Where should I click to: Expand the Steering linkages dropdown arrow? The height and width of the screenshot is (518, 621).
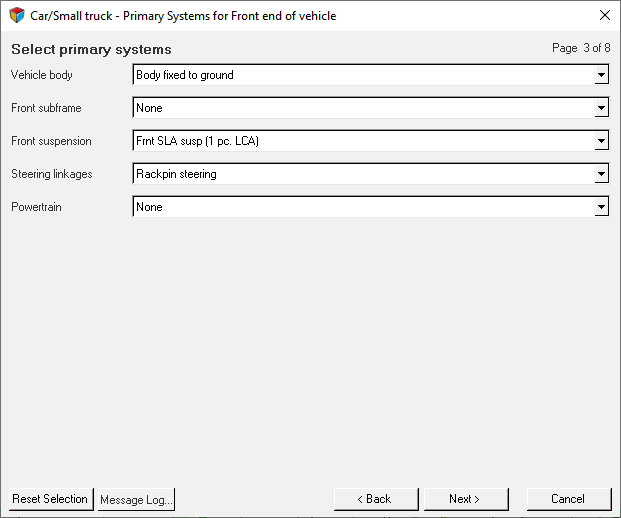601,174
